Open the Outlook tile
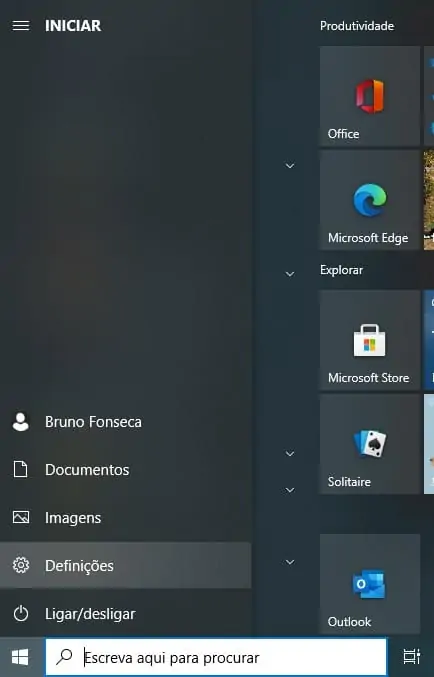This screenshot has width=434, height=677. [370, 584]
